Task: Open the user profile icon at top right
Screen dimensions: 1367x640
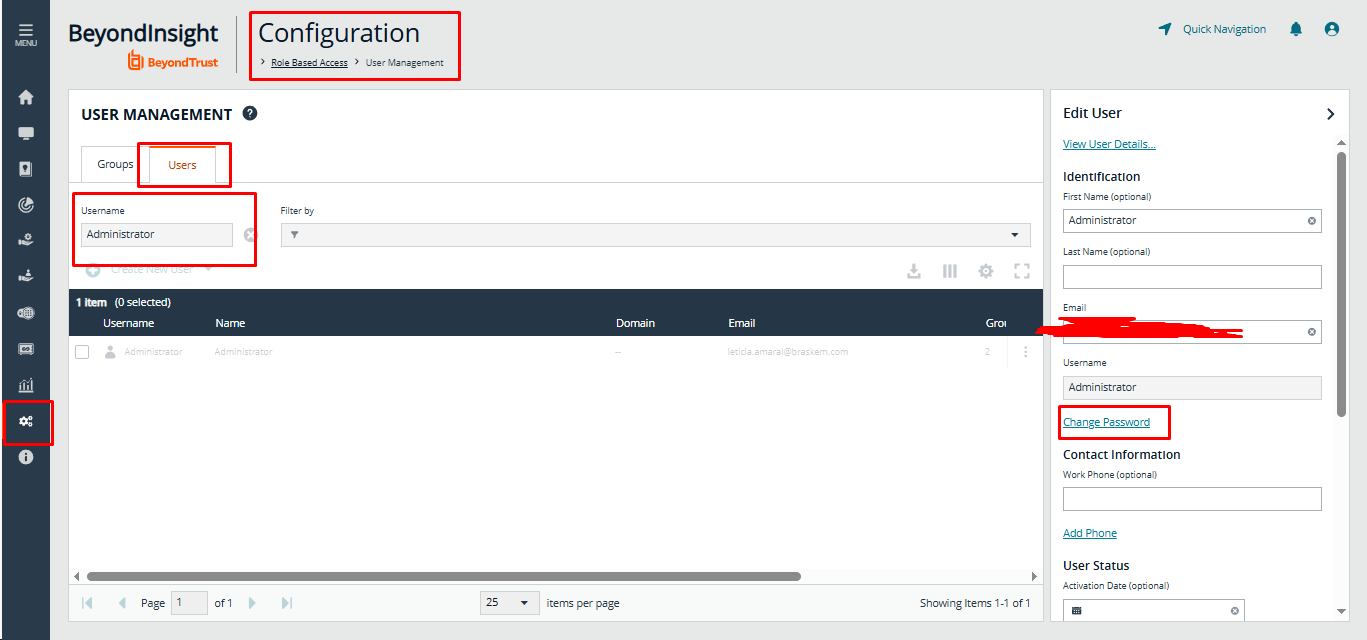Action: (x=1332, y=29)
